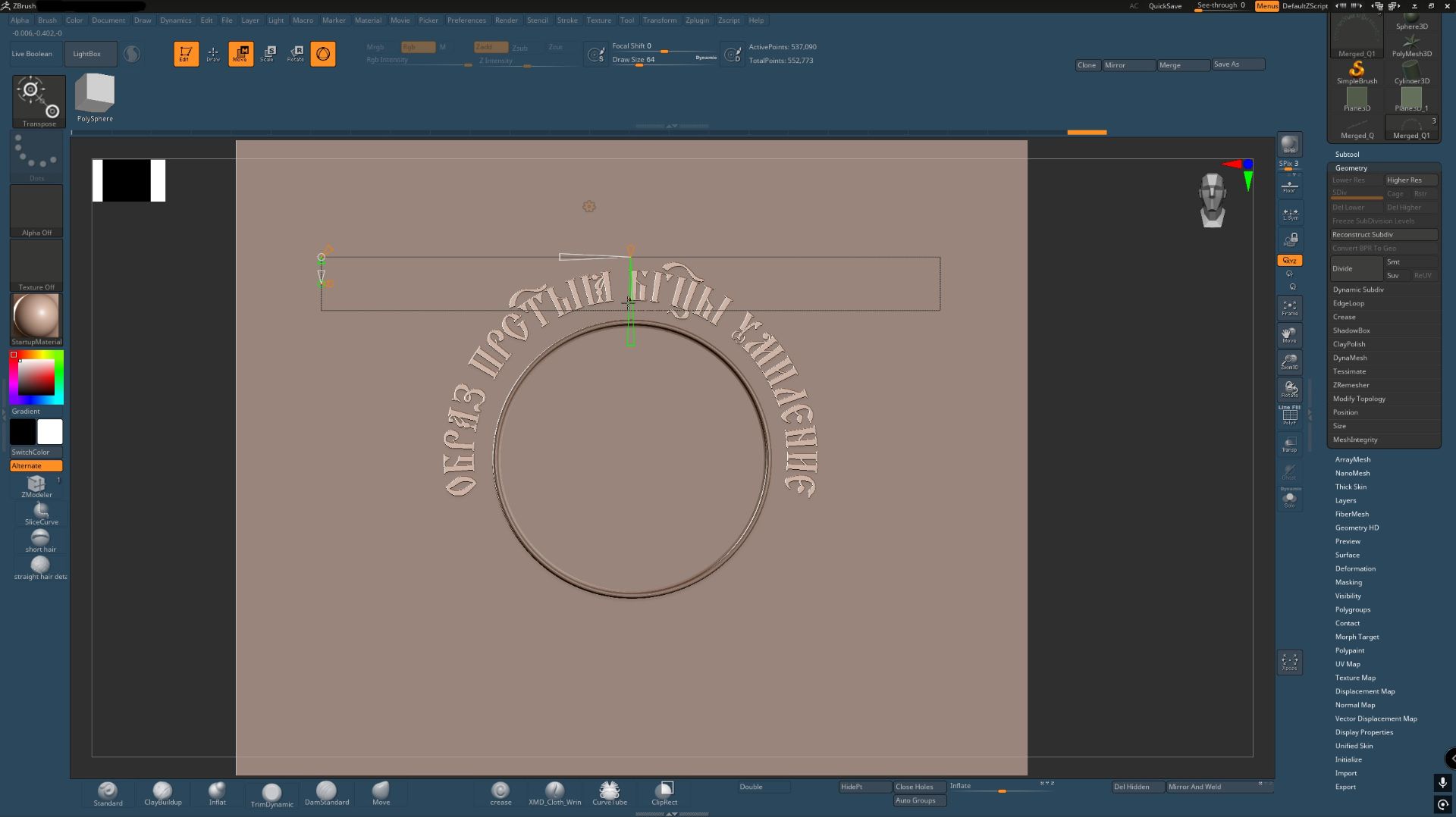Select the white secondary color swatch
Screen dimensions: 1456x817
(x=50, y=432)
